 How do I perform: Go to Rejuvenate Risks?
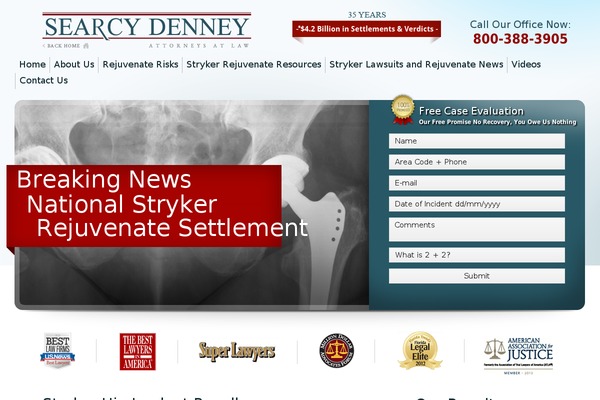(x=140, y=64)
